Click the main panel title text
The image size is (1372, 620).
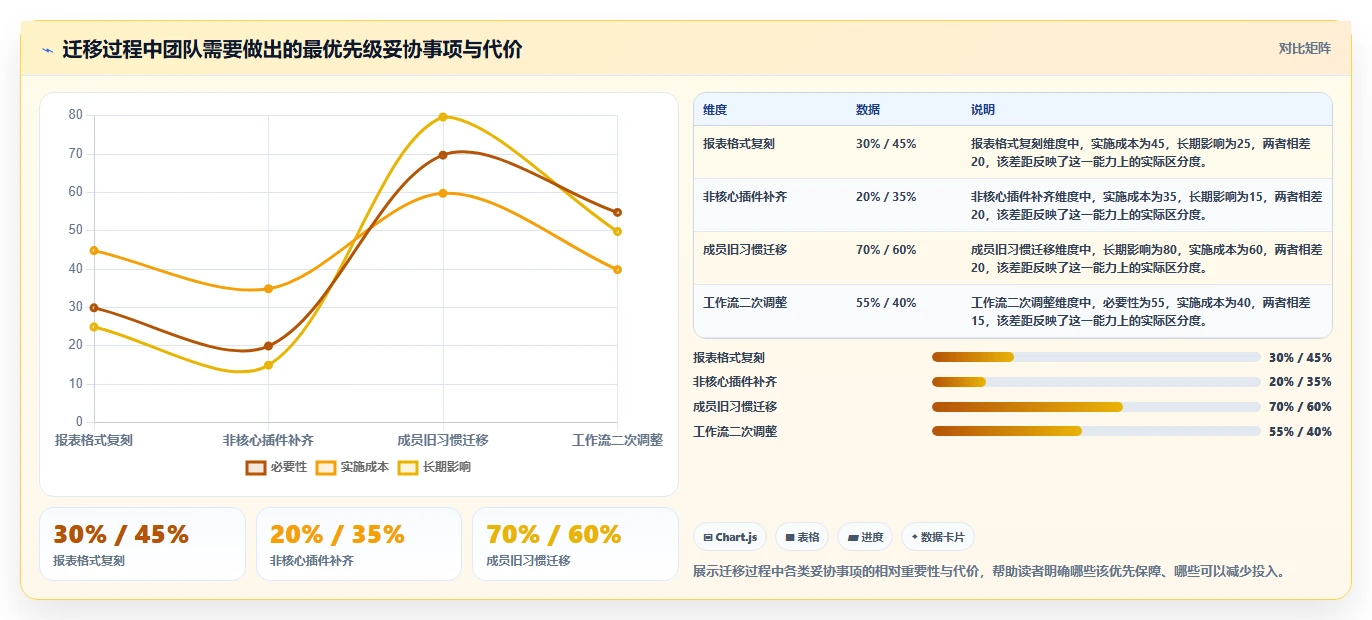[292, 50]
